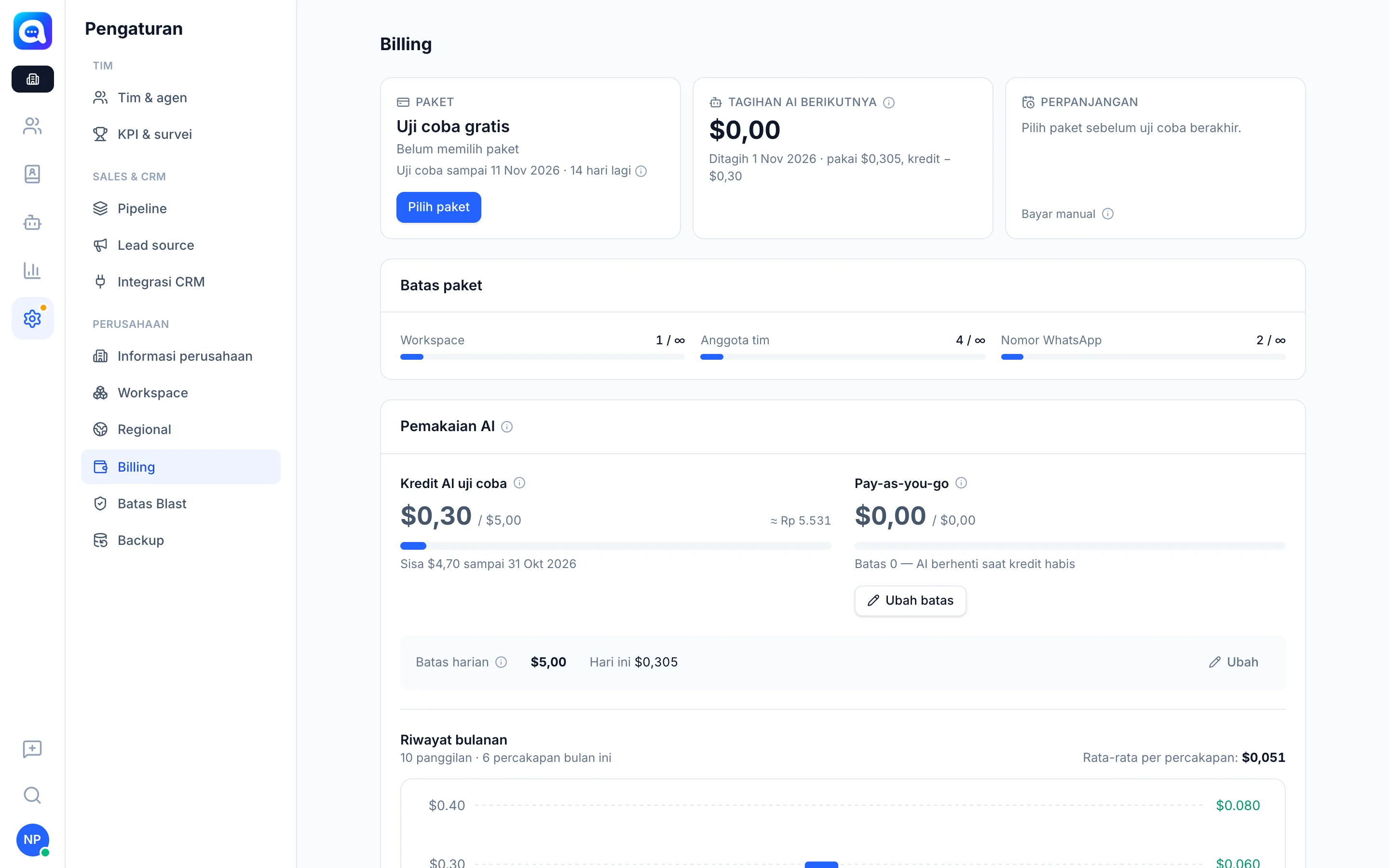Click the Nomor WhatsApp usage bar

pyautogui.click(x=1143, y=357)
